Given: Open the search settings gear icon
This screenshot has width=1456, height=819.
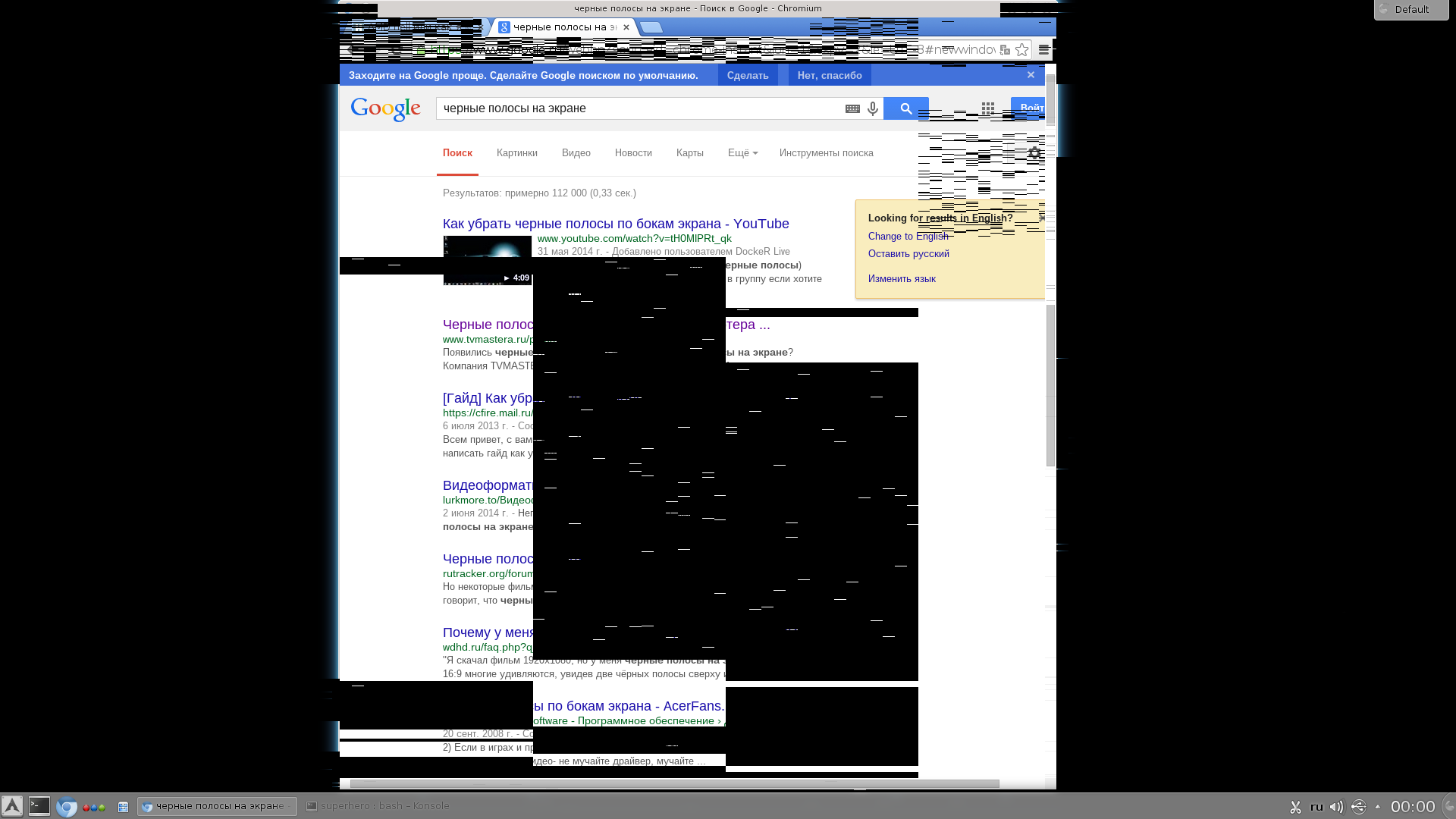Looking at the screenshot, I should coord(1034,153).
